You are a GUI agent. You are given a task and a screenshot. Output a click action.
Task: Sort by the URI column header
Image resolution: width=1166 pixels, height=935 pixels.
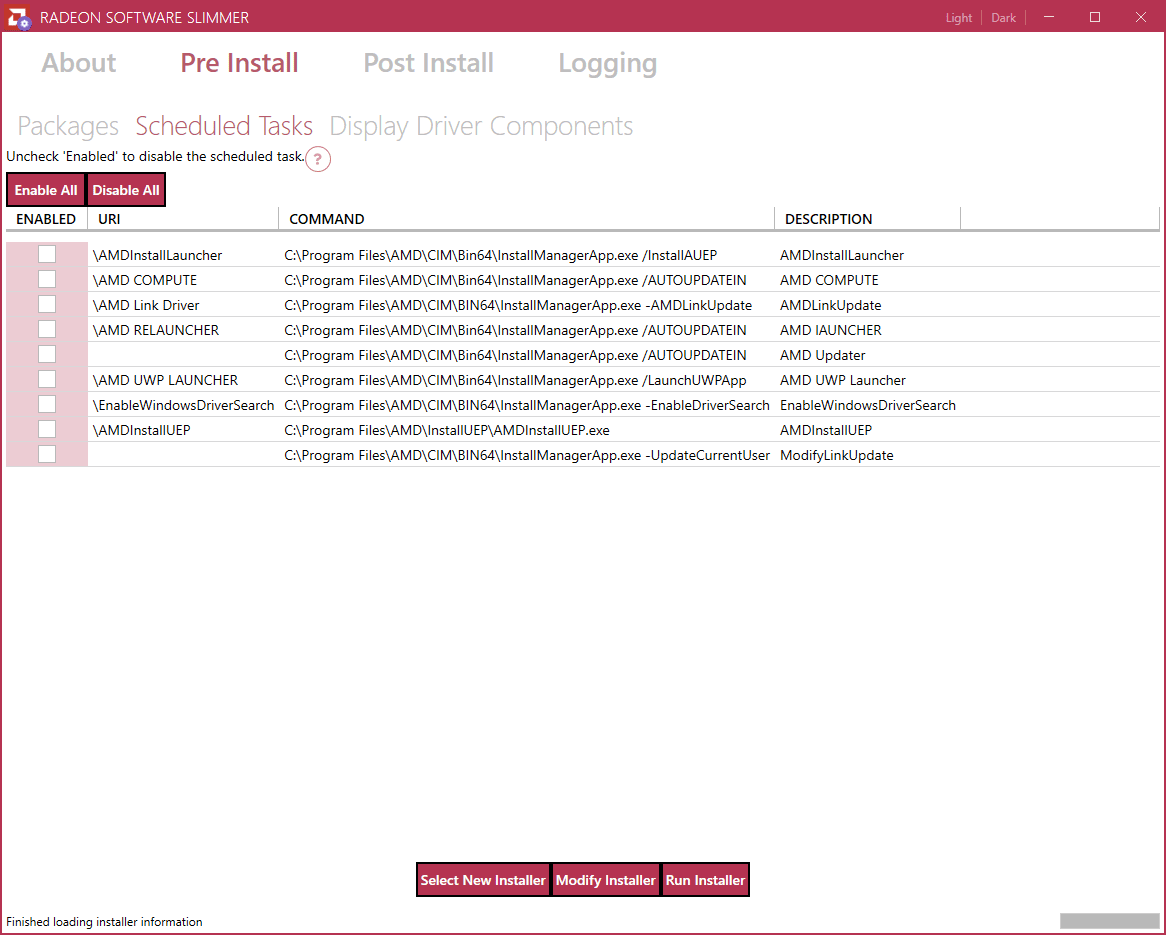coord(183,219)
